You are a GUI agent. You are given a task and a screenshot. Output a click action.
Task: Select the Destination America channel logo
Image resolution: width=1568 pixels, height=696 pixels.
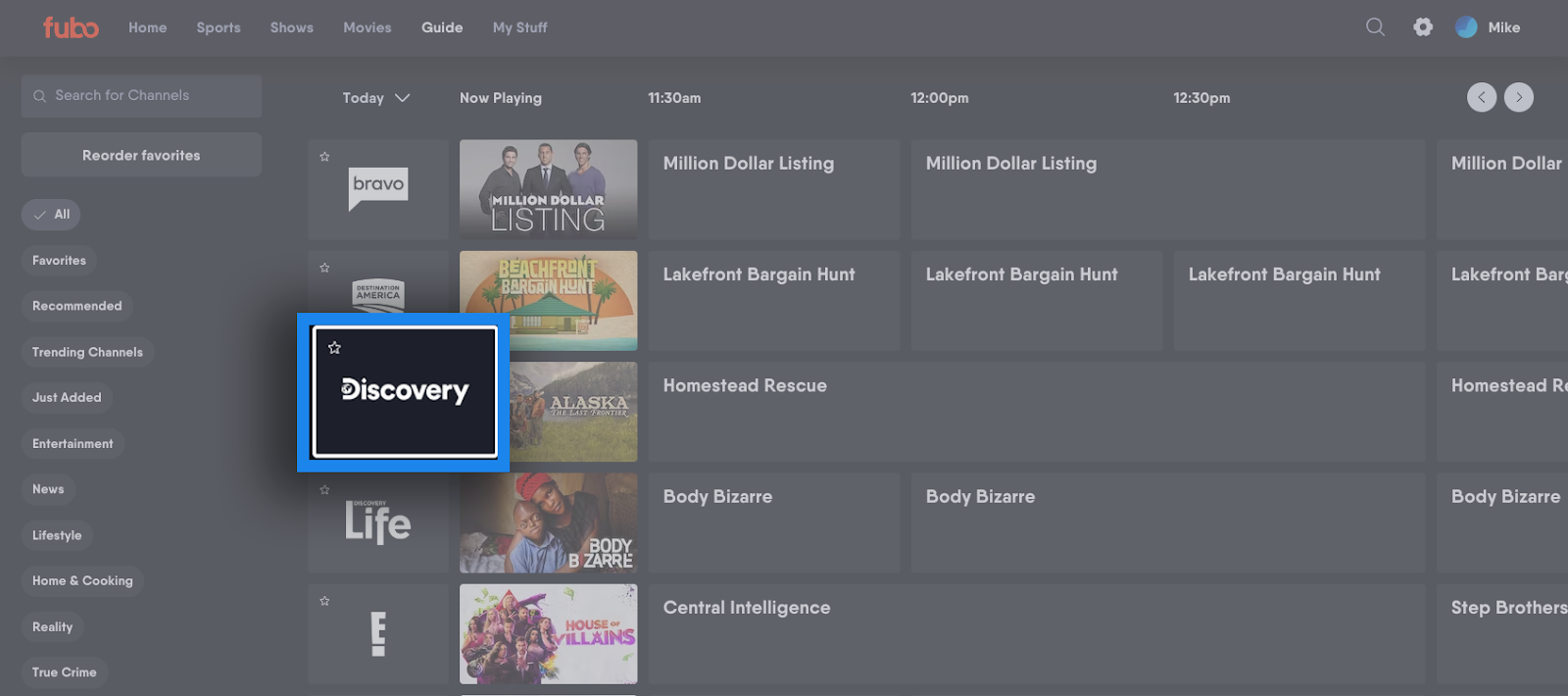pyautogui.click(x=378, y=295)
